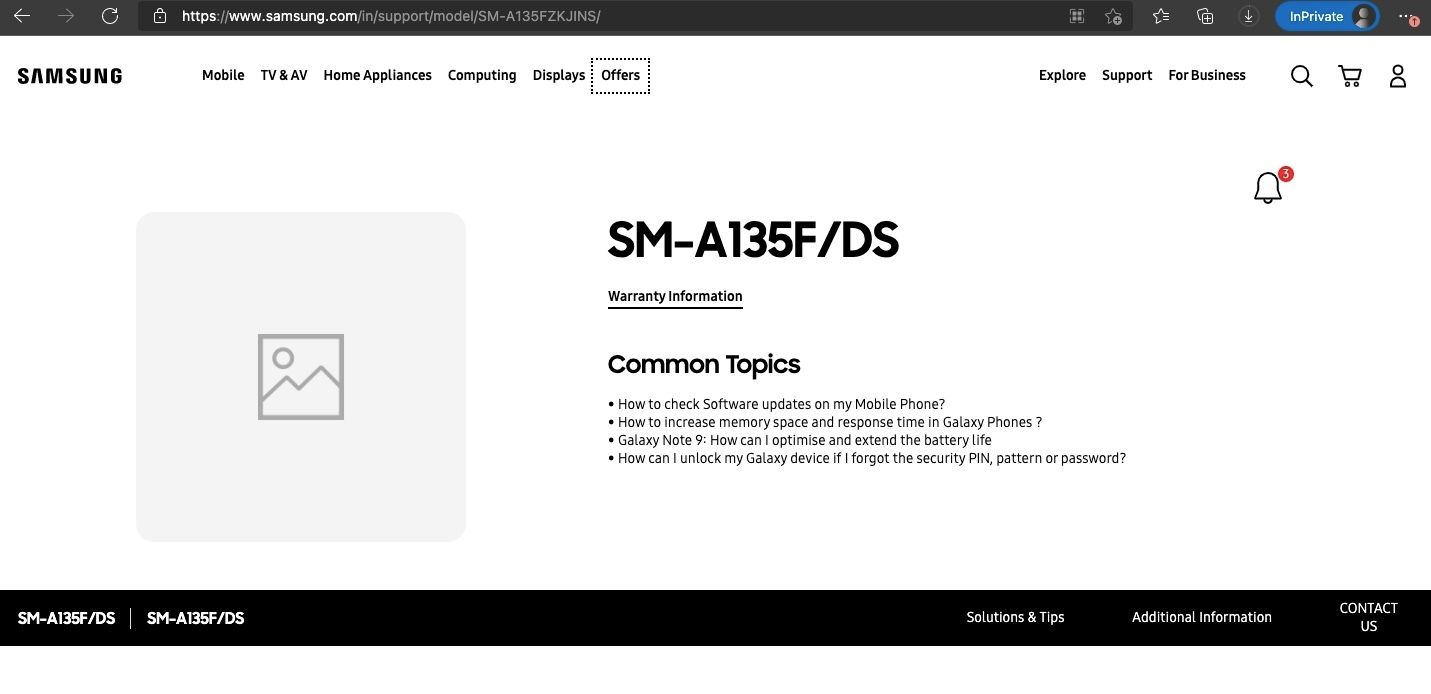Open the notification bell alerts
This screenshot has height=694, width=1431.
pyautogui.click(x=1268, y=188)
